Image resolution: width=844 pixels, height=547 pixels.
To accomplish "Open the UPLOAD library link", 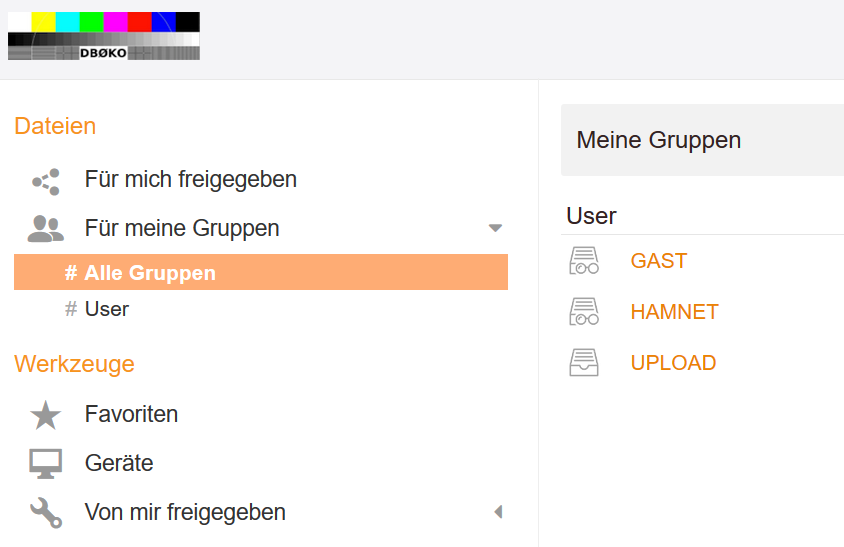I will [673, 363].
